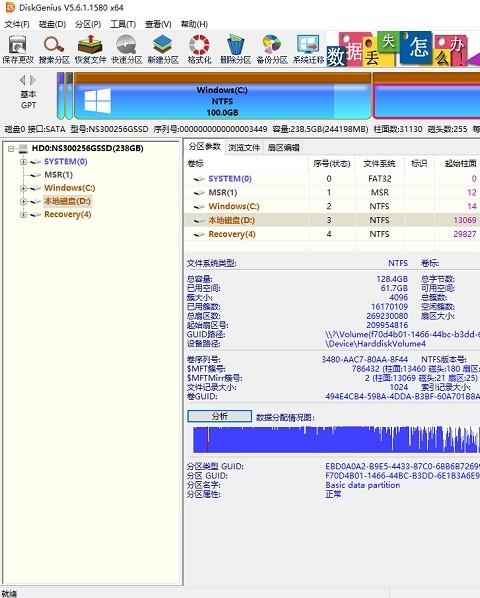
Task: Click the HD0 disk drive icon in tree
Action: [23, 148]
